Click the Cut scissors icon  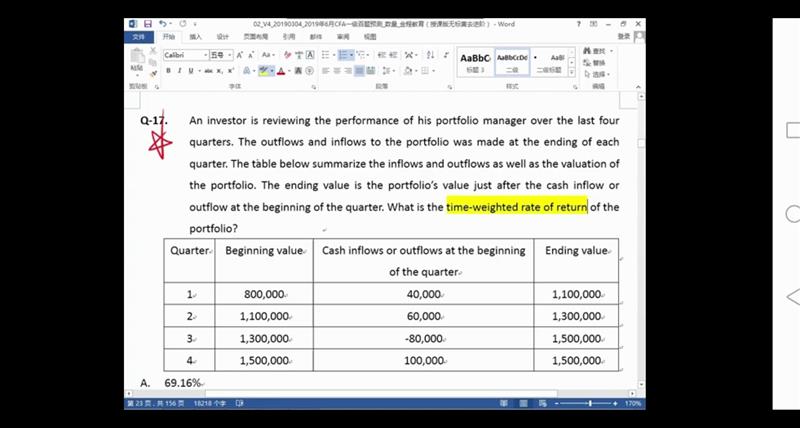[x=152, y=51]
